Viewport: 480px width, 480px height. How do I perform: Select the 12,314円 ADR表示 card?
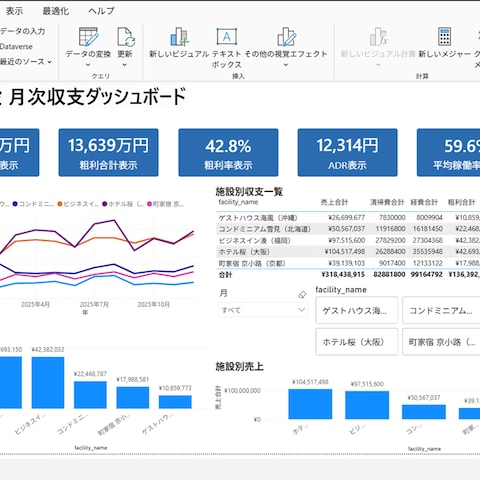click(347, 152)
